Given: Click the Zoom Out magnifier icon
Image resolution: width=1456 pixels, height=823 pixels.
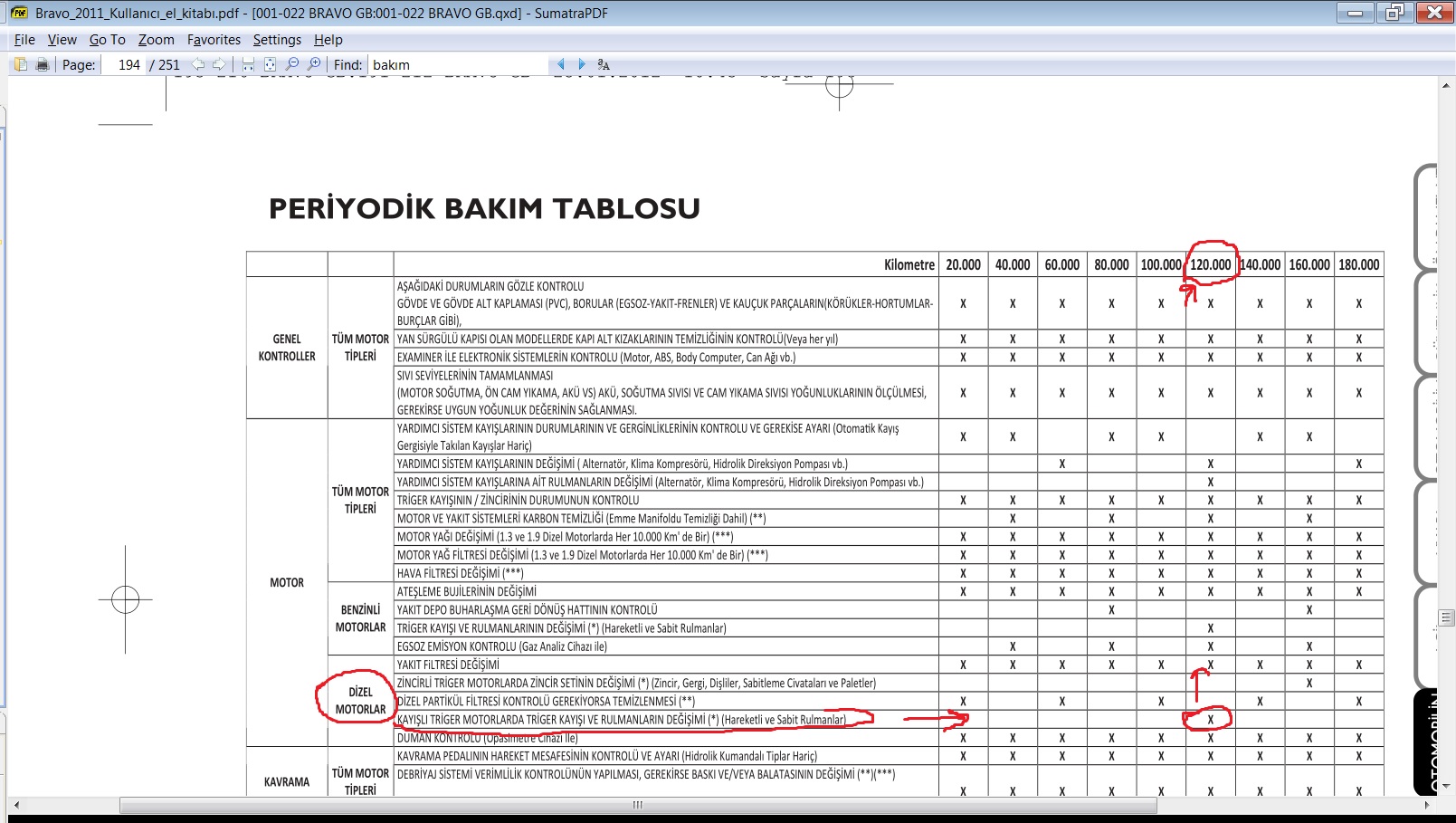Looking at the screenshot, I should coord(291,64).
